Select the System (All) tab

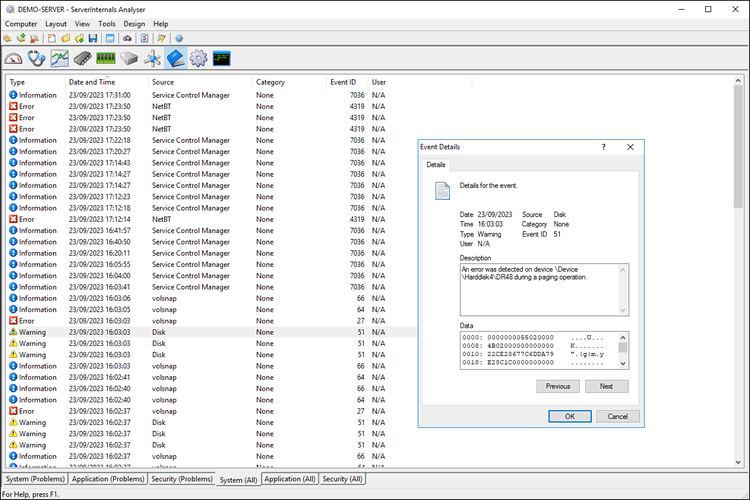pyautogui.click(x=238, y=479)
